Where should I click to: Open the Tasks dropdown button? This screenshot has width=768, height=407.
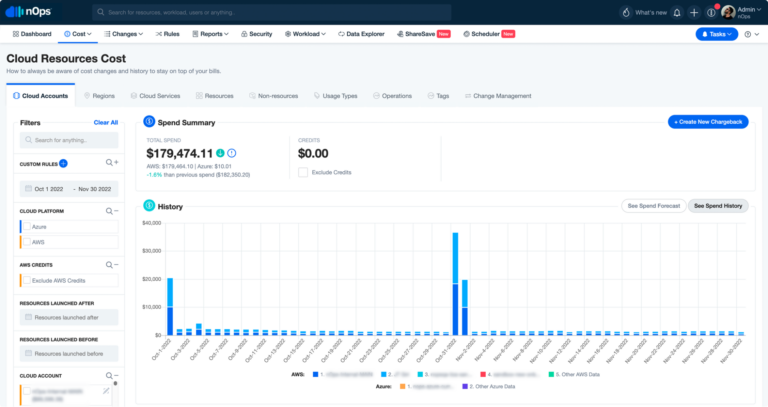pos(716,33)
